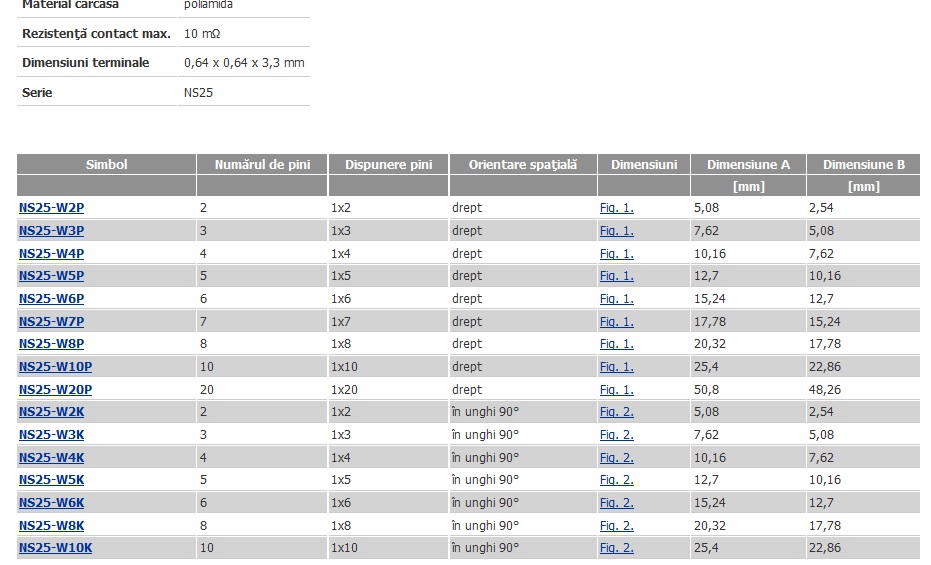Open the NS25-W3P product link

pos(51,230)
